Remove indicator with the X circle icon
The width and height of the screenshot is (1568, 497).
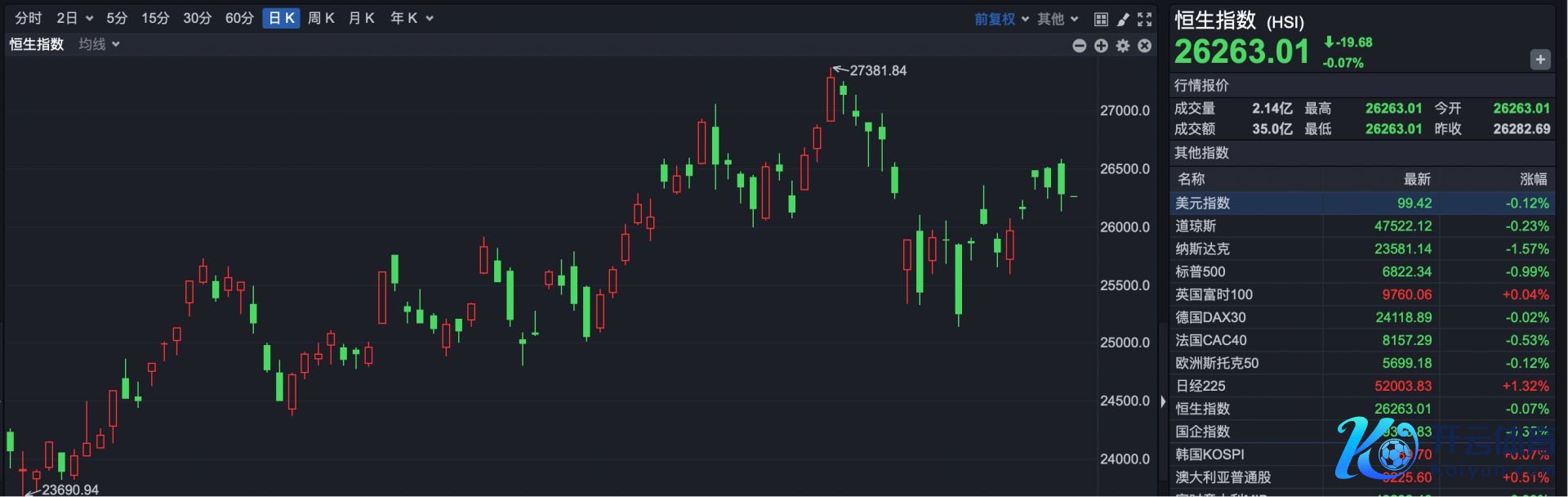(1145, 46)
